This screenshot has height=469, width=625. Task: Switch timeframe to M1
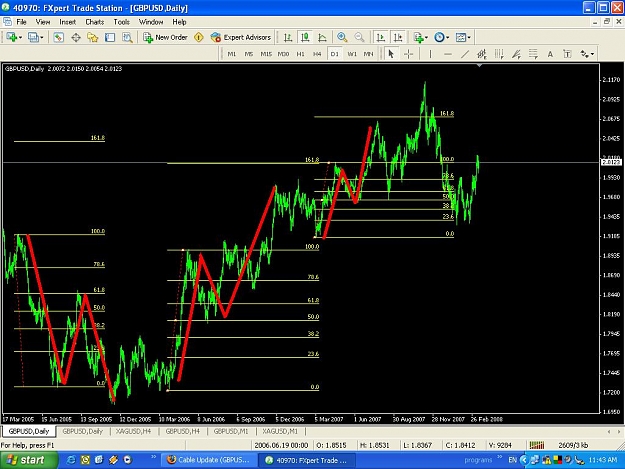(x=232, y=54)
